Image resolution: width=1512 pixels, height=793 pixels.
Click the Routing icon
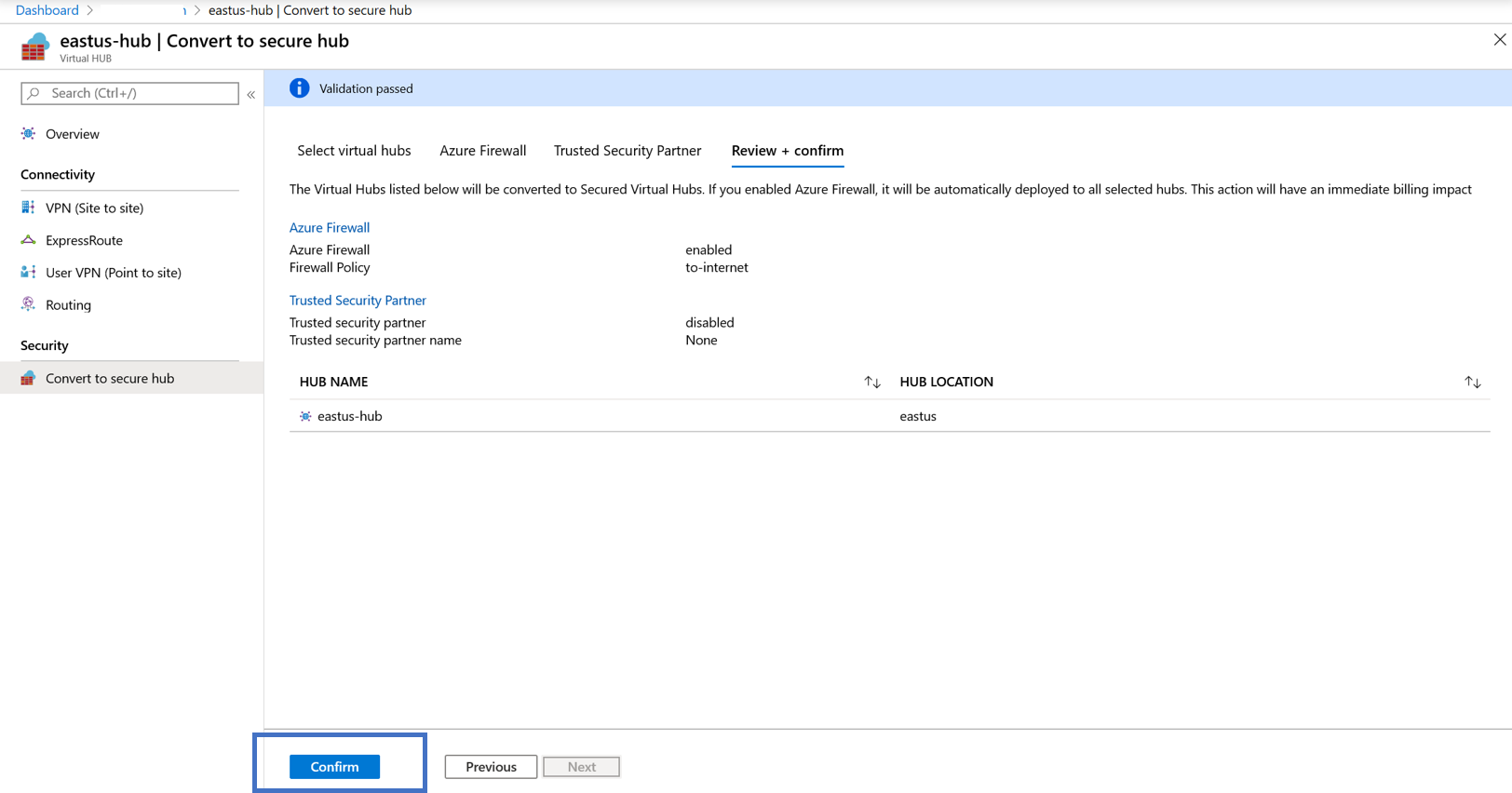(29, 304)
